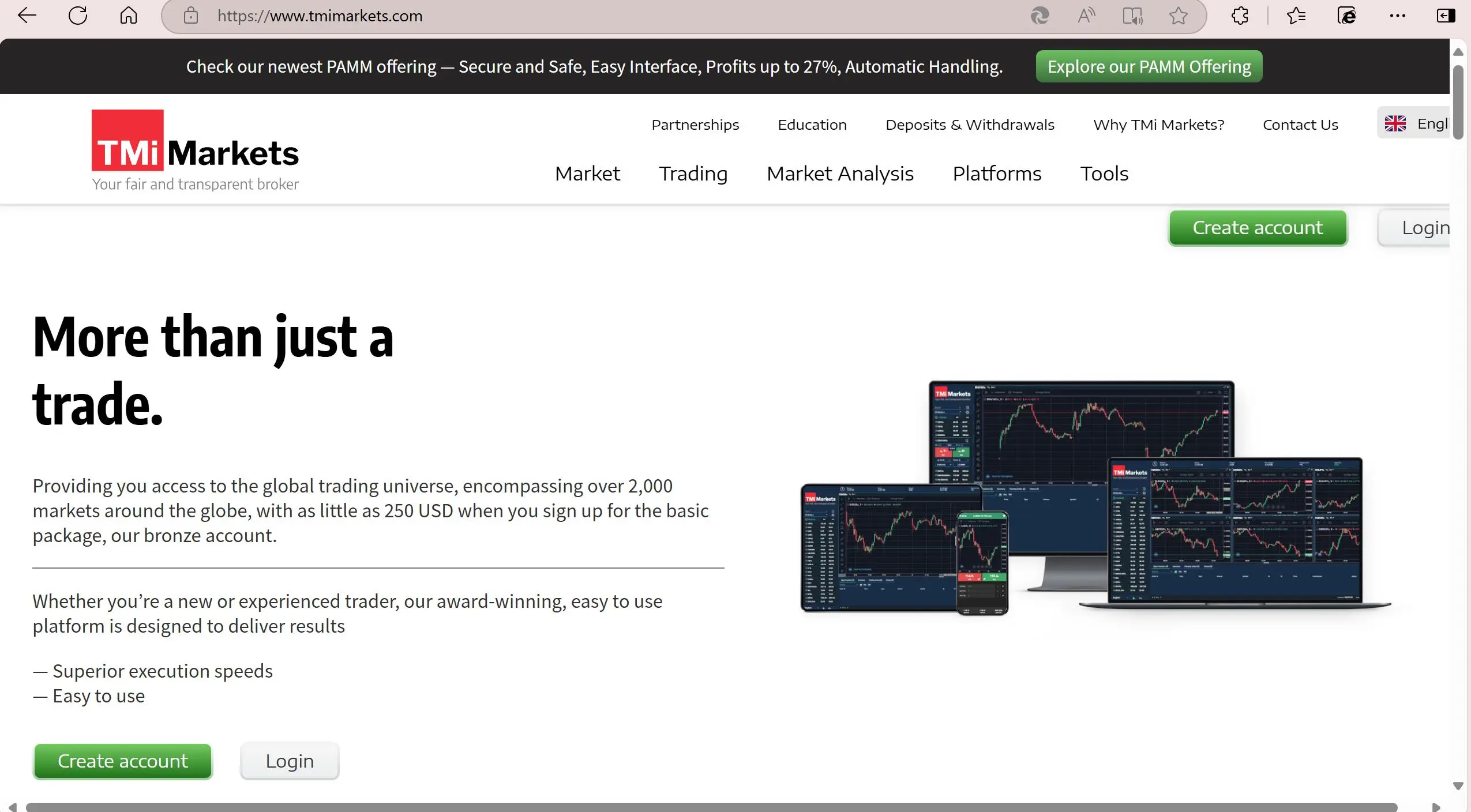Add this page to favorites star

point(1179,16)
